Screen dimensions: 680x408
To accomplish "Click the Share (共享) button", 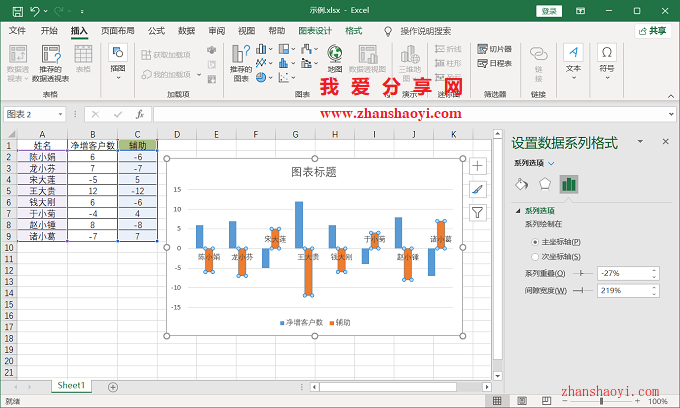I will [653, 31].
